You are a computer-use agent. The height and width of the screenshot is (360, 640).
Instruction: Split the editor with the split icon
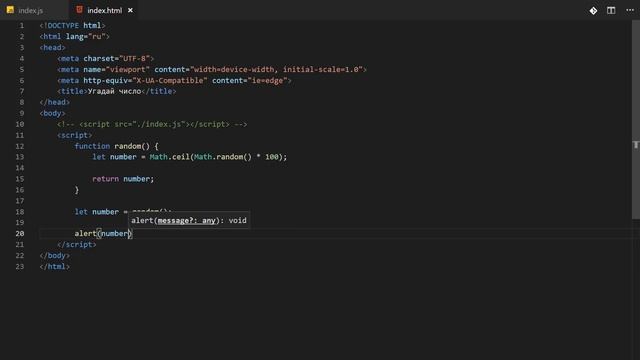(611, 11)
